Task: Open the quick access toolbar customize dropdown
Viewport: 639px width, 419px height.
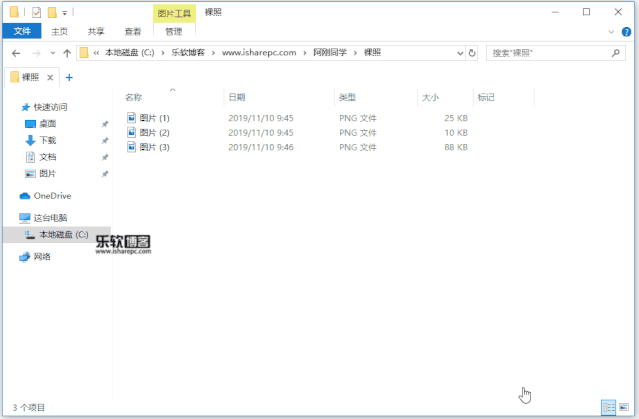Action: 64,13
